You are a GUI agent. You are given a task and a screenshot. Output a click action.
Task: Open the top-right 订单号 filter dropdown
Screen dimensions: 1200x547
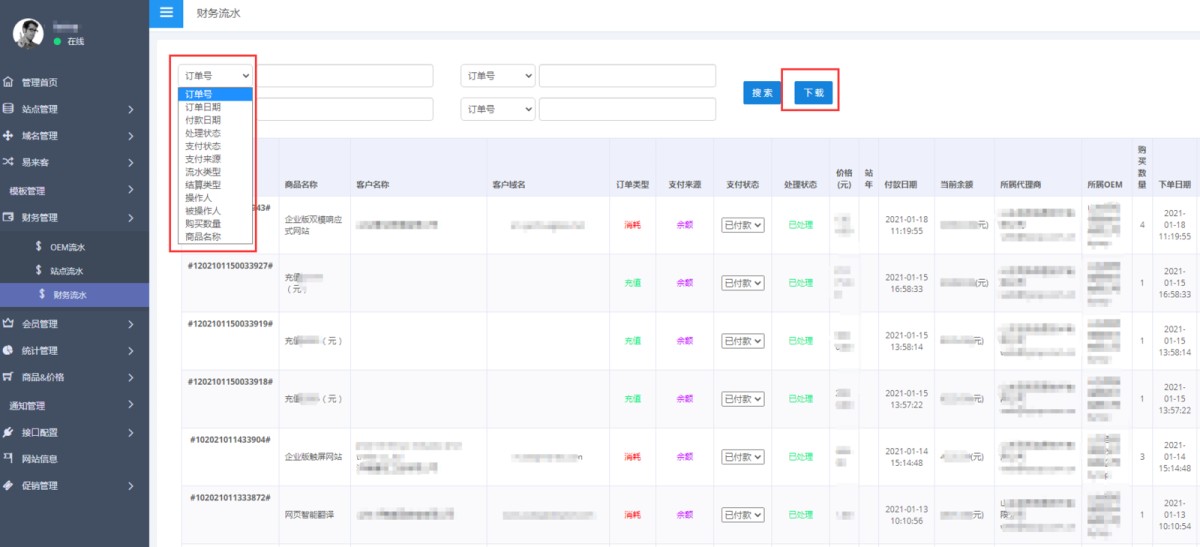pos(497,76)
